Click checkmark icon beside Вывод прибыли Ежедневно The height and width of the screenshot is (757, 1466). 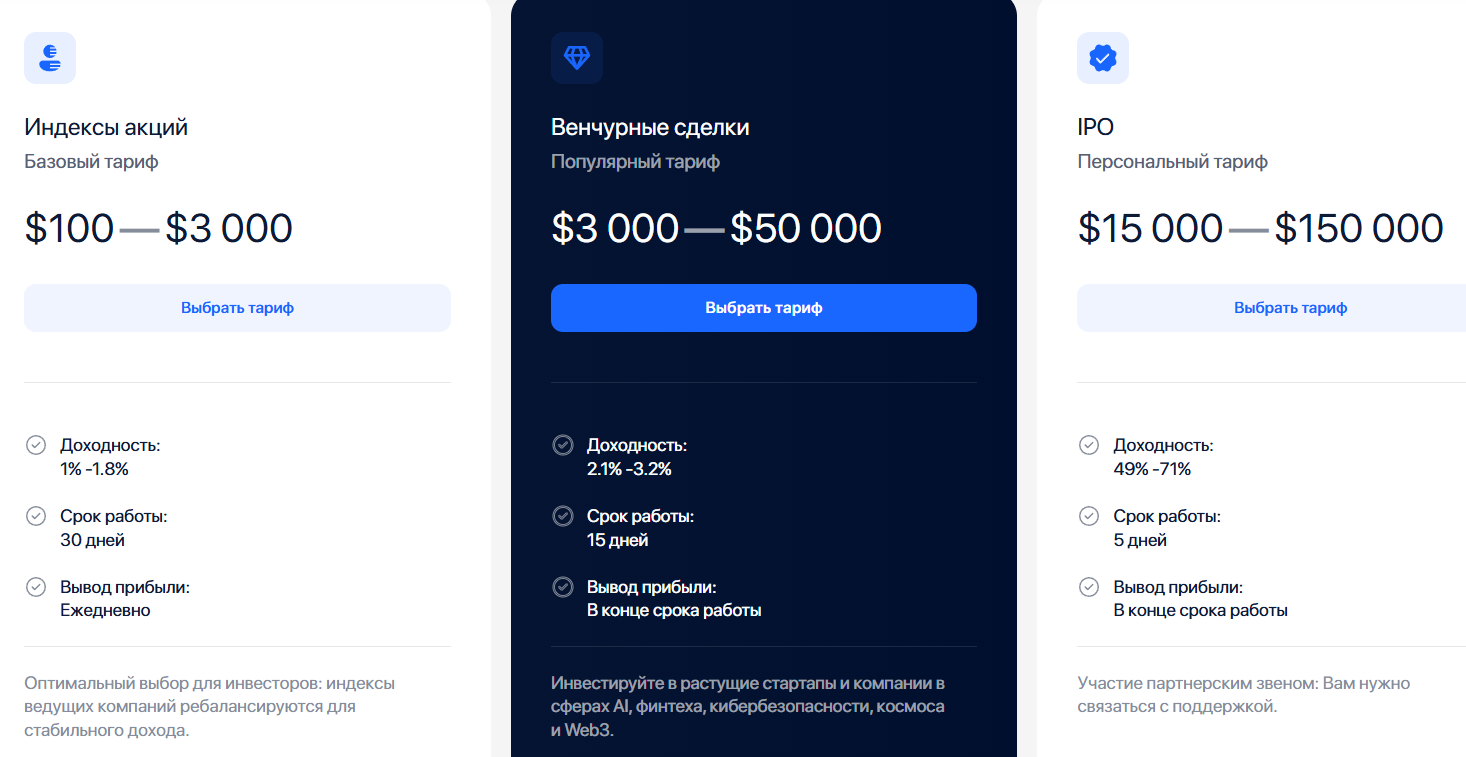point(36,587)
